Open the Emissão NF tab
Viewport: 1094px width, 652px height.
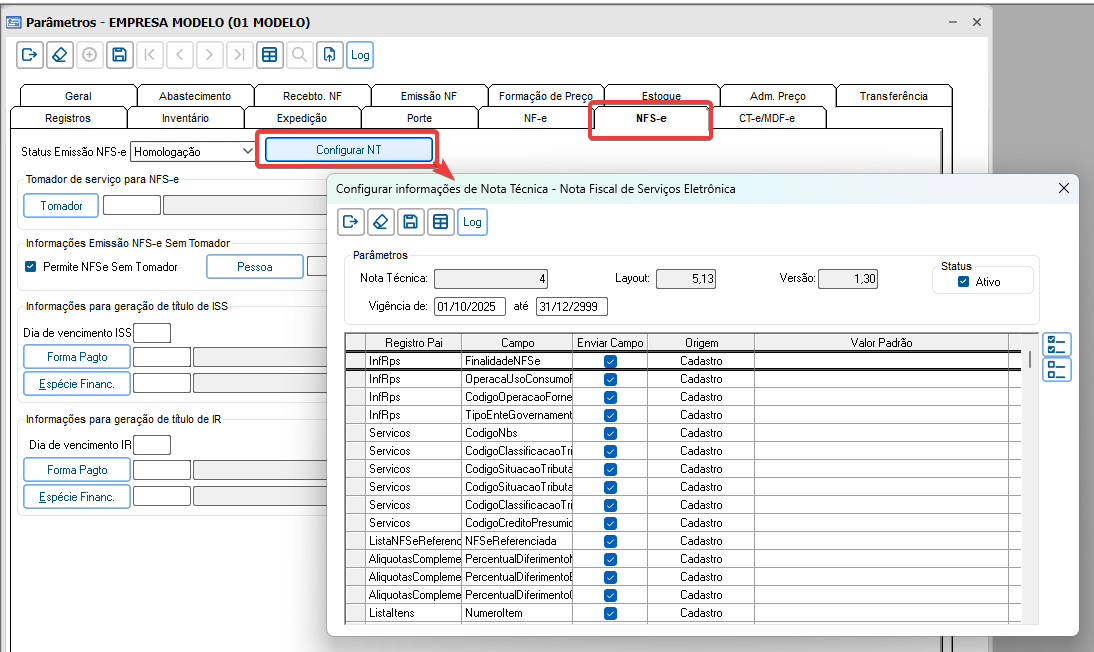428,96
